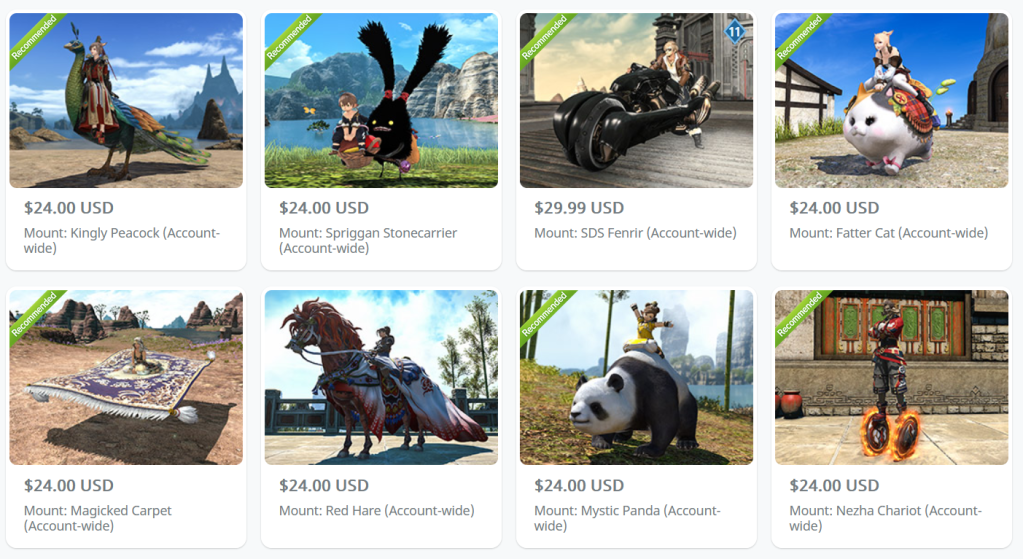Open Mount: SDS Fenrir (Account-wide) link
This screenshot has height=559, width=1023.
point(635,233)
